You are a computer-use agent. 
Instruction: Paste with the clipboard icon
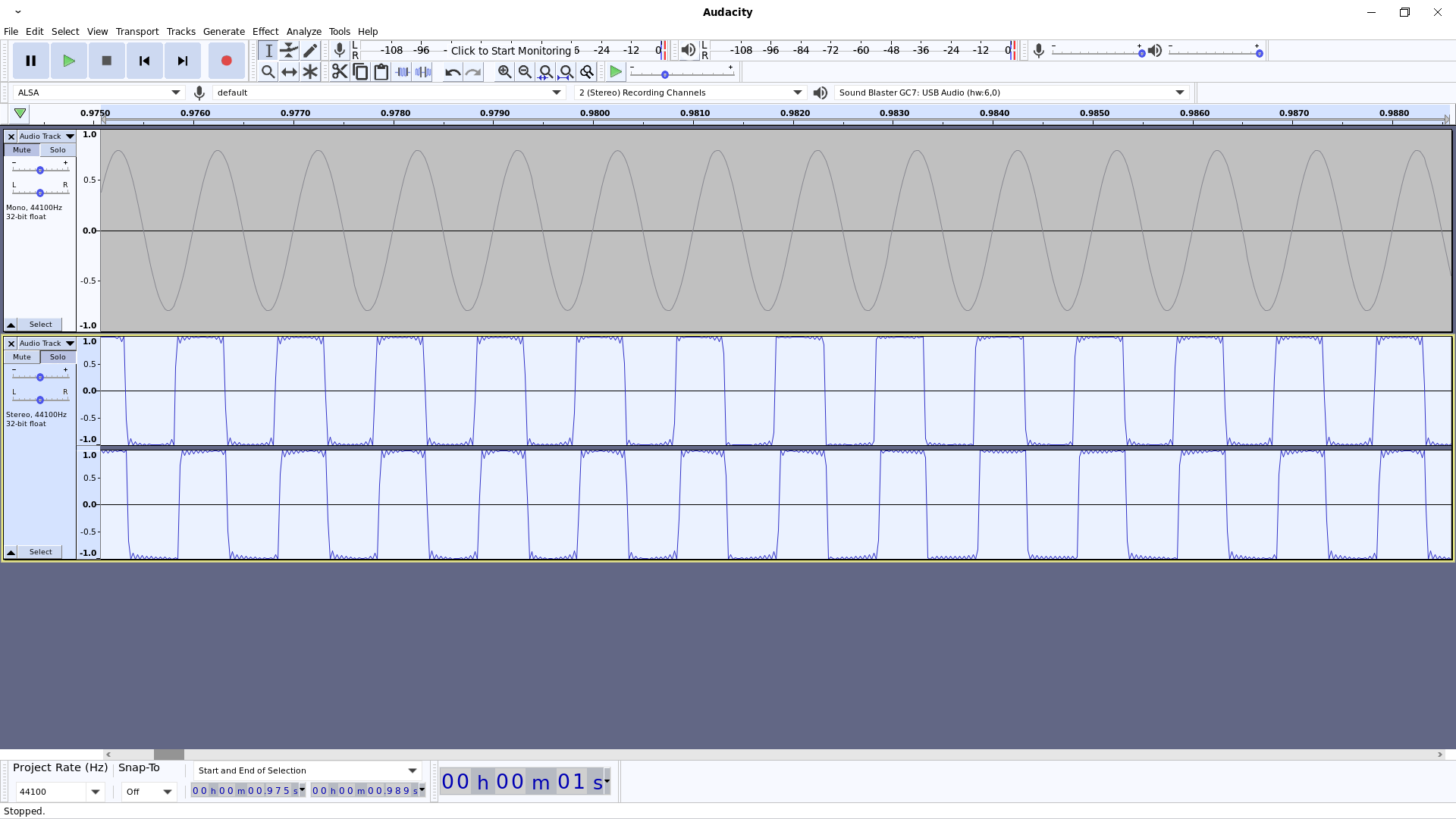click(381, 72)
